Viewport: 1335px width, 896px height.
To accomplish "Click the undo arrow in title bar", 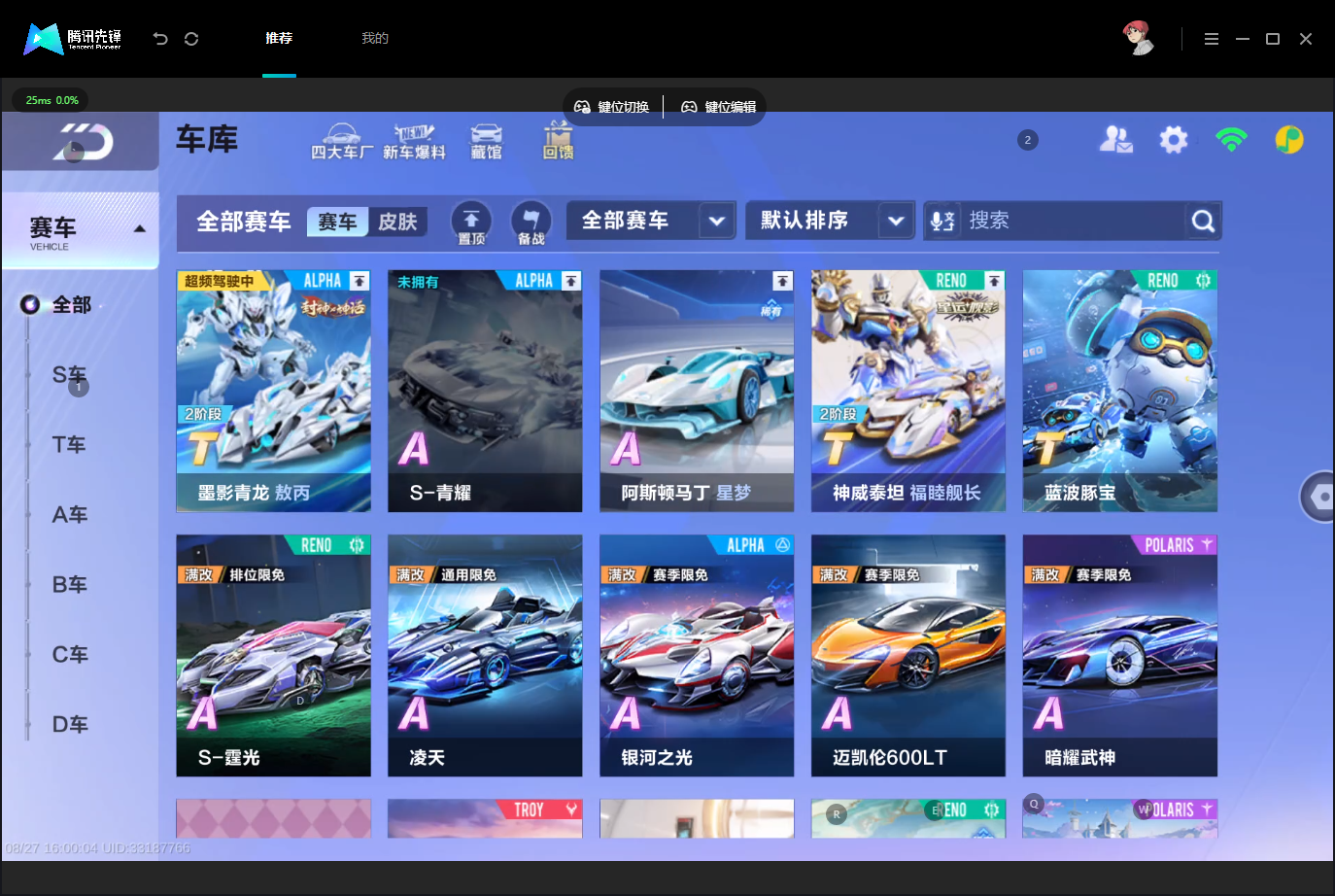I will [x=160, y=39].
